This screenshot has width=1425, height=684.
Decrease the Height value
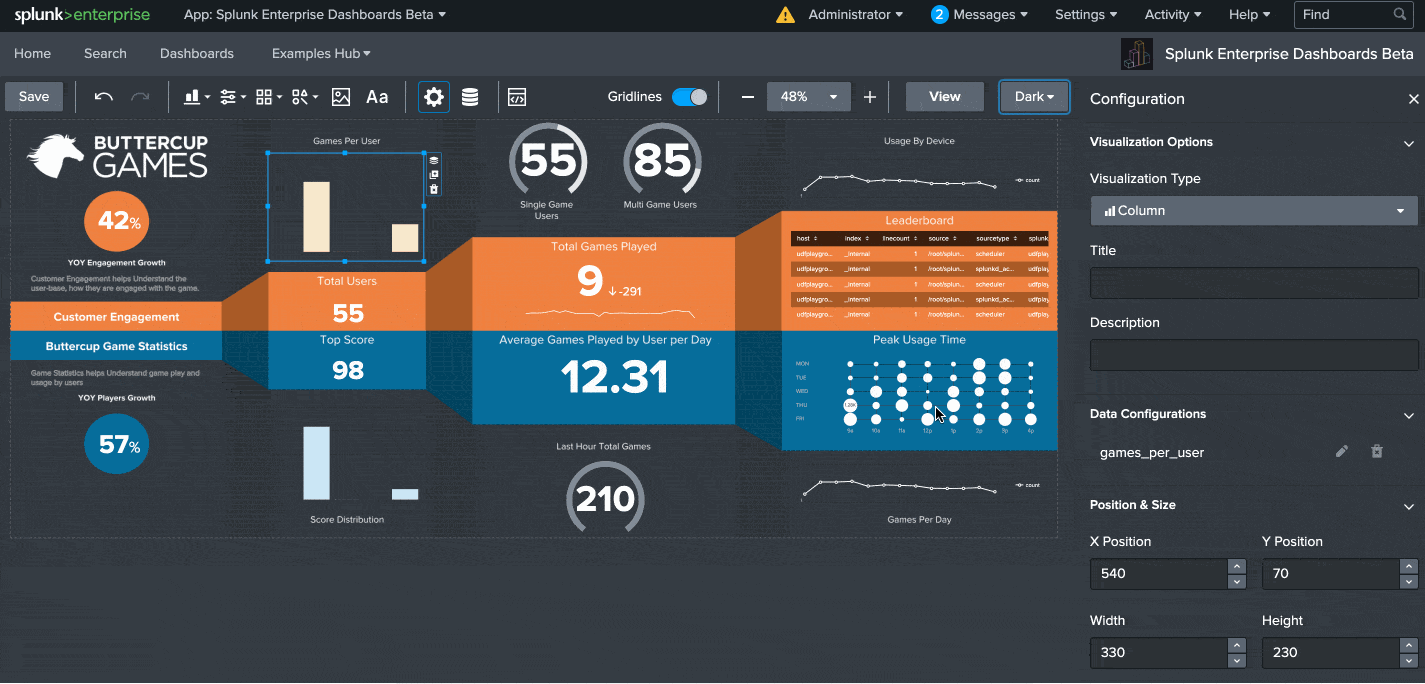pyautogui.click(x=1409, y=661)
